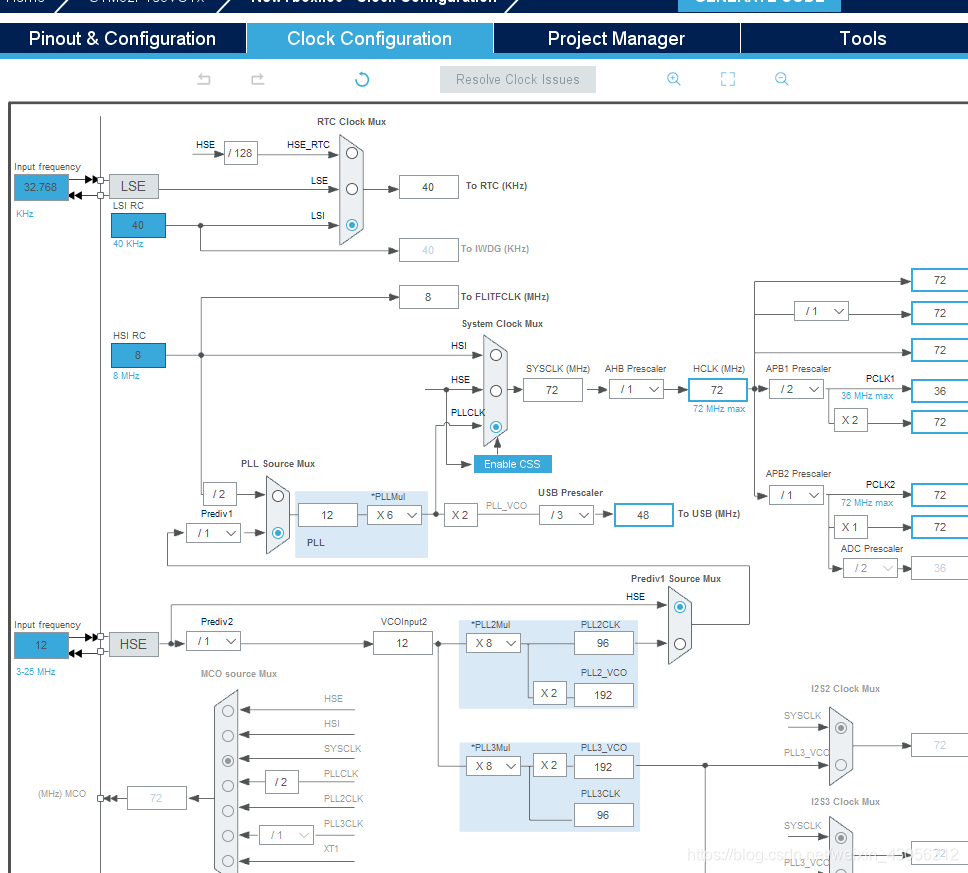The width and height of the screenshot is (968, 873).
Task: Select Prediv1 input in PLL Source Mux
Action: (x=278, y=532)
